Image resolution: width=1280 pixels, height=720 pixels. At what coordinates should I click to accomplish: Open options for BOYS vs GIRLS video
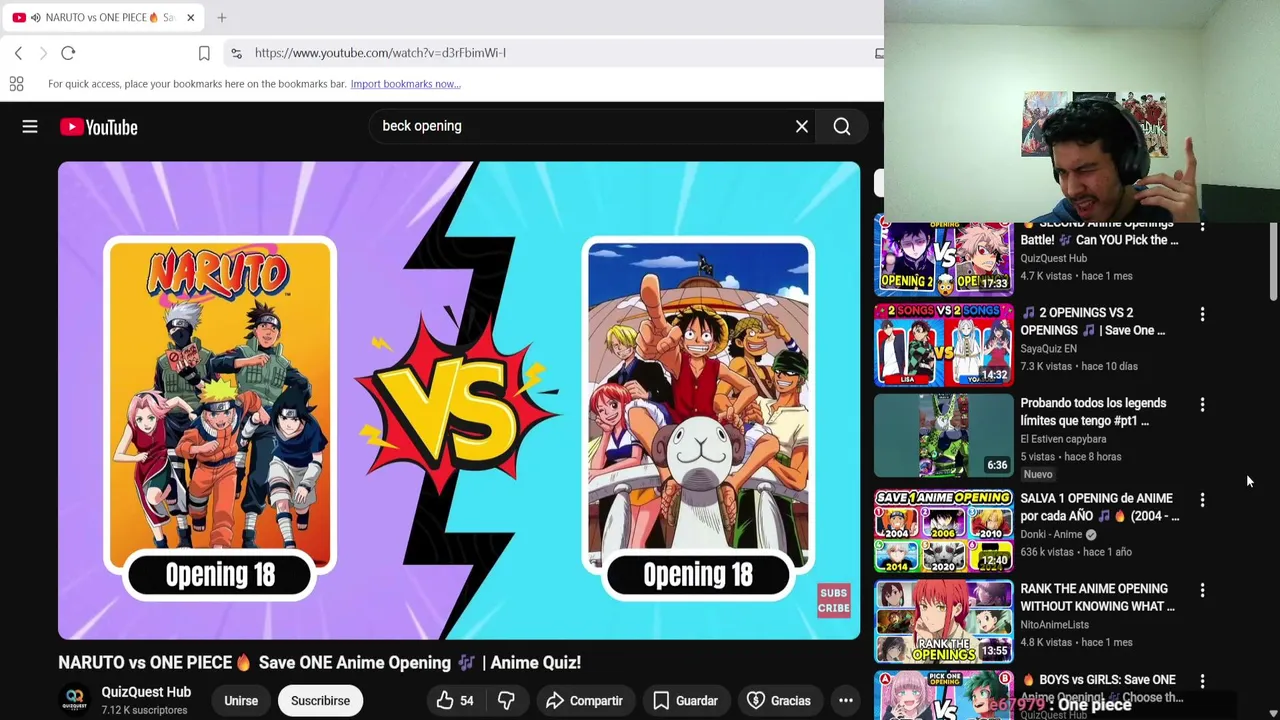1202,682
